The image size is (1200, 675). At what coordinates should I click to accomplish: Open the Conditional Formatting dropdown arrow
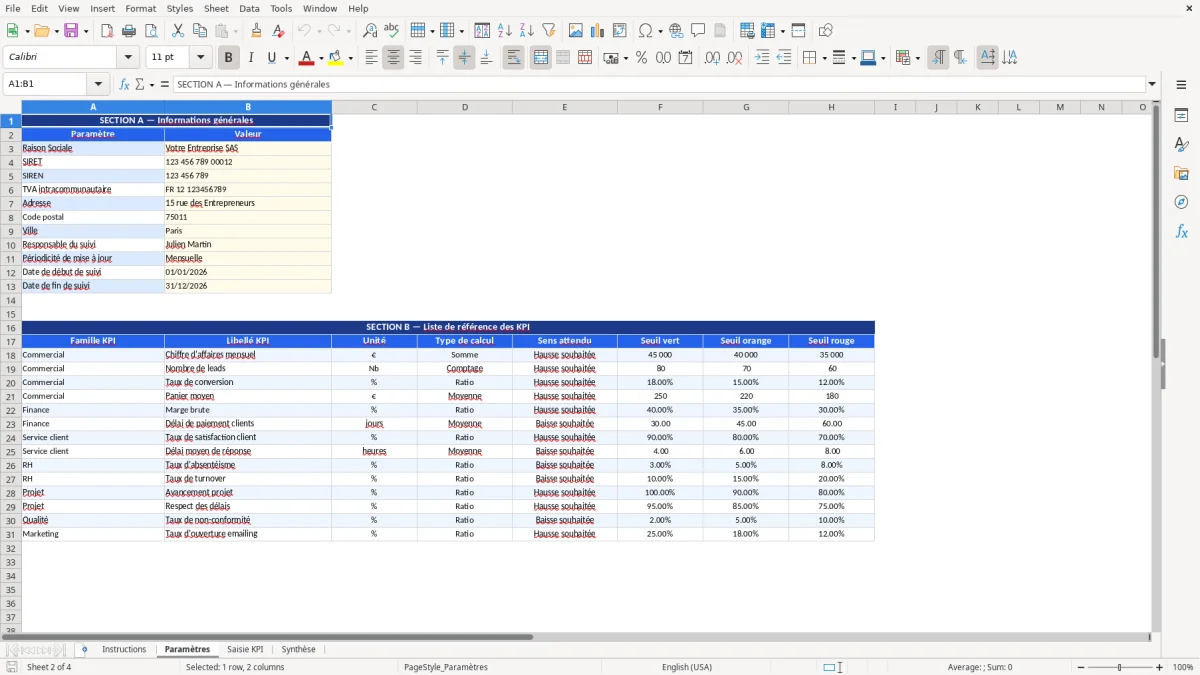pyautogui.click(x=917, y=58)
